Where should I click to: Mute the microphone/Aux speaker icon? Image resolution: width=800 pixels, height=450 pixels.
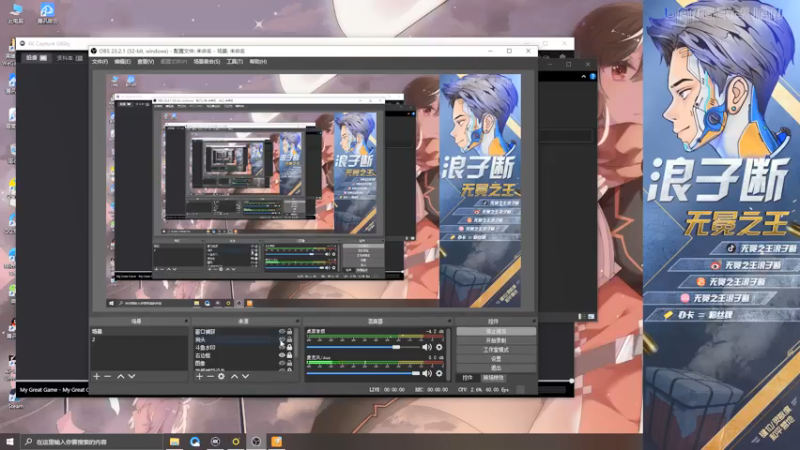pyautogui.click(x=427, y=373)
